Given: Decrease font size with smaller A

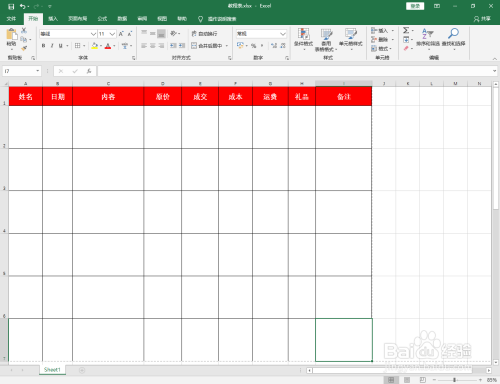Looking at the screenshot, I should [130, 34].
